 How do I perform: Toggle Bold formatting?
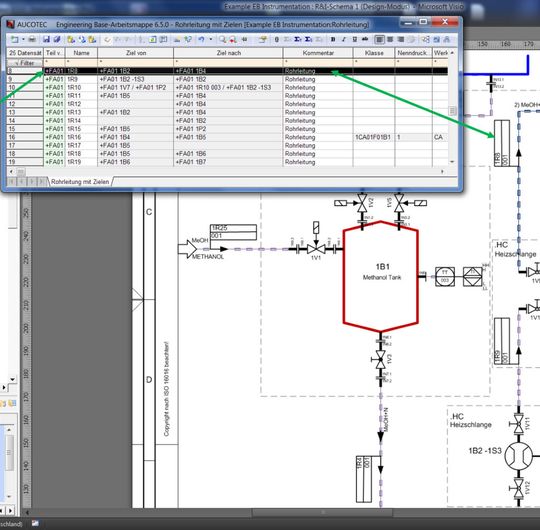point(333,40)
